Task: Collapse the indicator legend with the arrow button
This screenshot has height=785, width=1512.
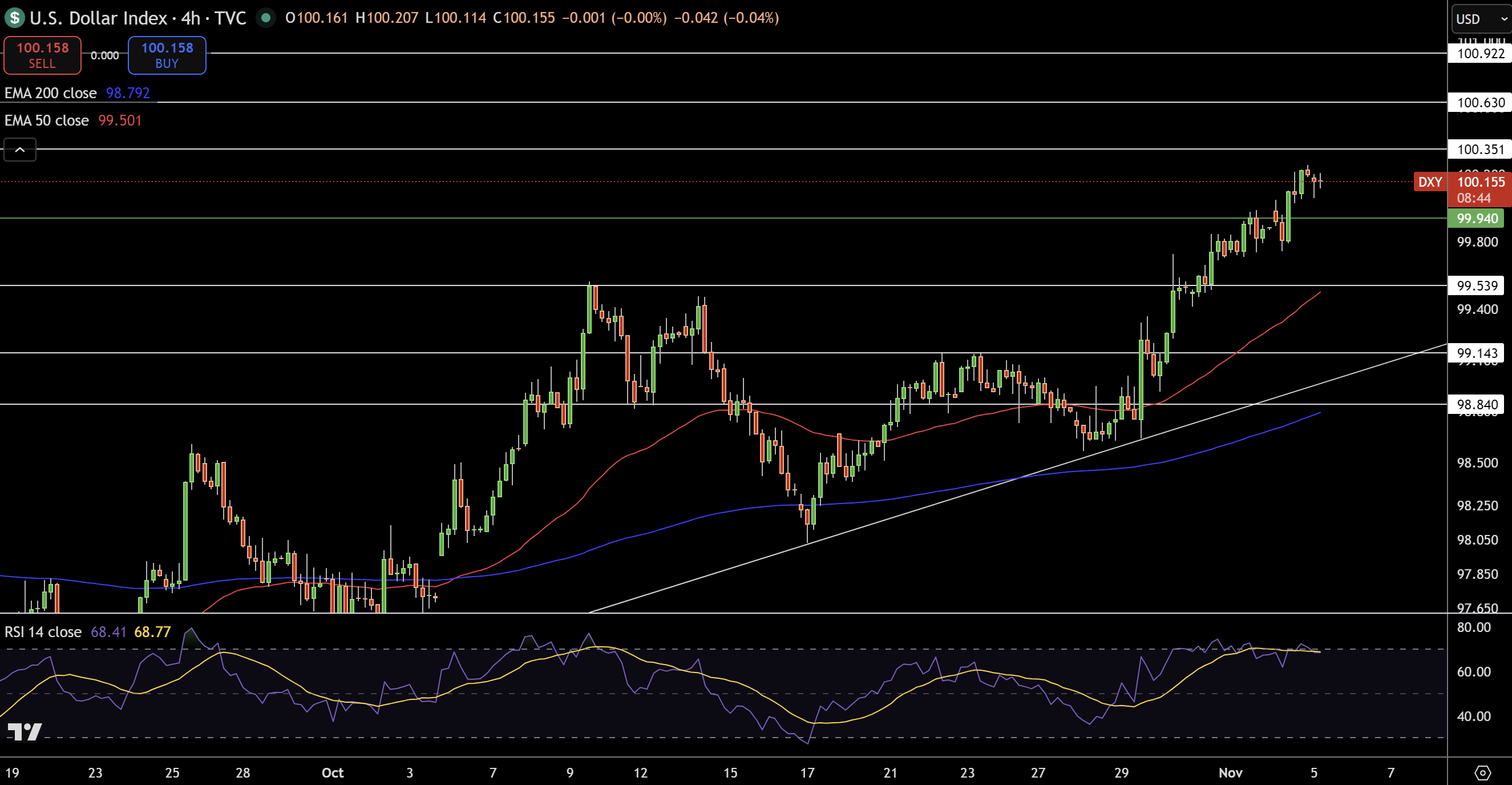Action: click(x=19, y=150)
